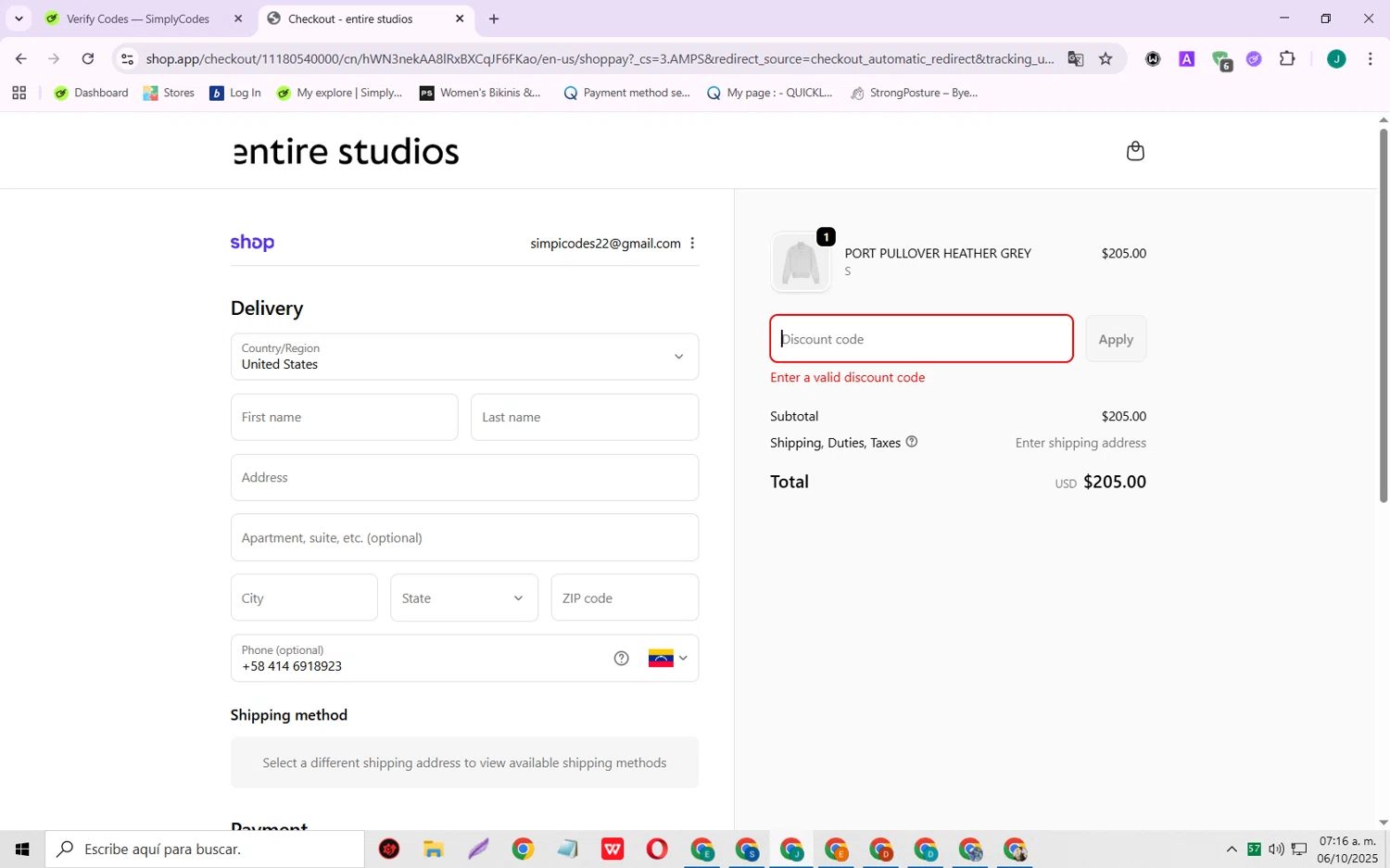Select the Checkout entire studios tab
Screen dimensions: 1390x868
[350, 19]
